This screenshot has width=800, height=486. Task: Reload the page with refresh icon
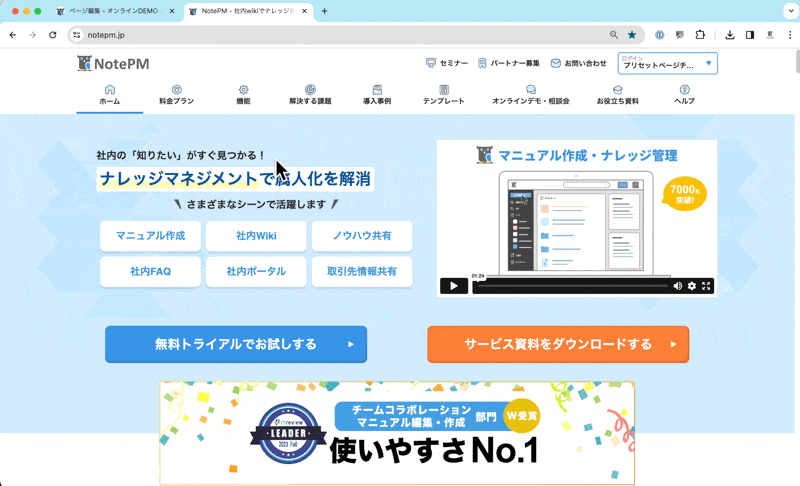click(53, 35)
